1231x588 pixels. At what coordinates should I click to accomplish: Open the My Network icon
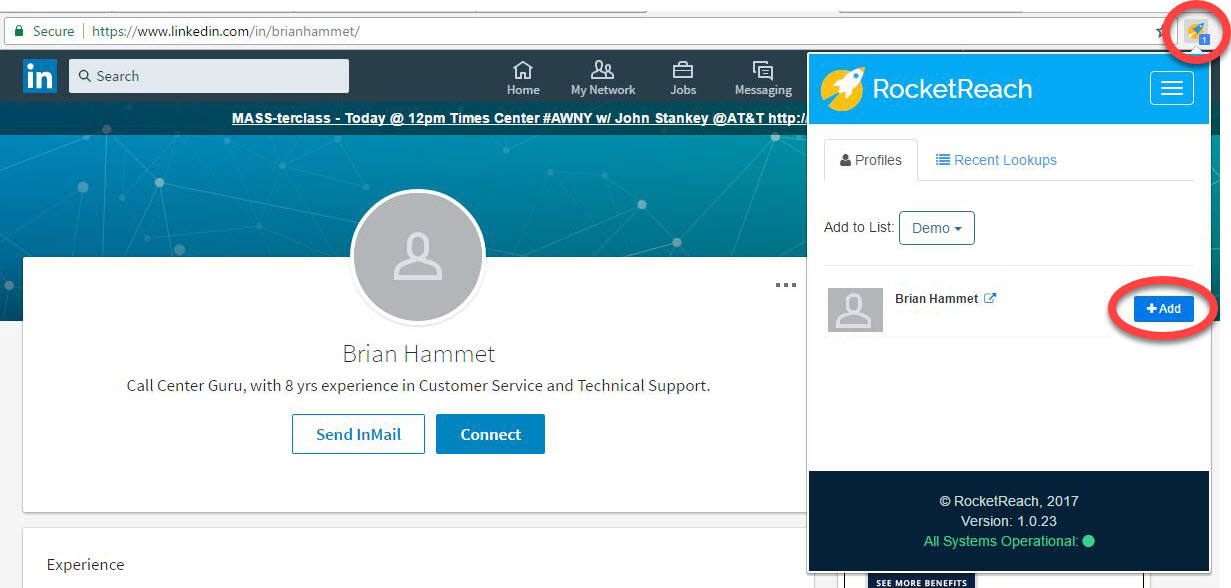tap(602, 71)
